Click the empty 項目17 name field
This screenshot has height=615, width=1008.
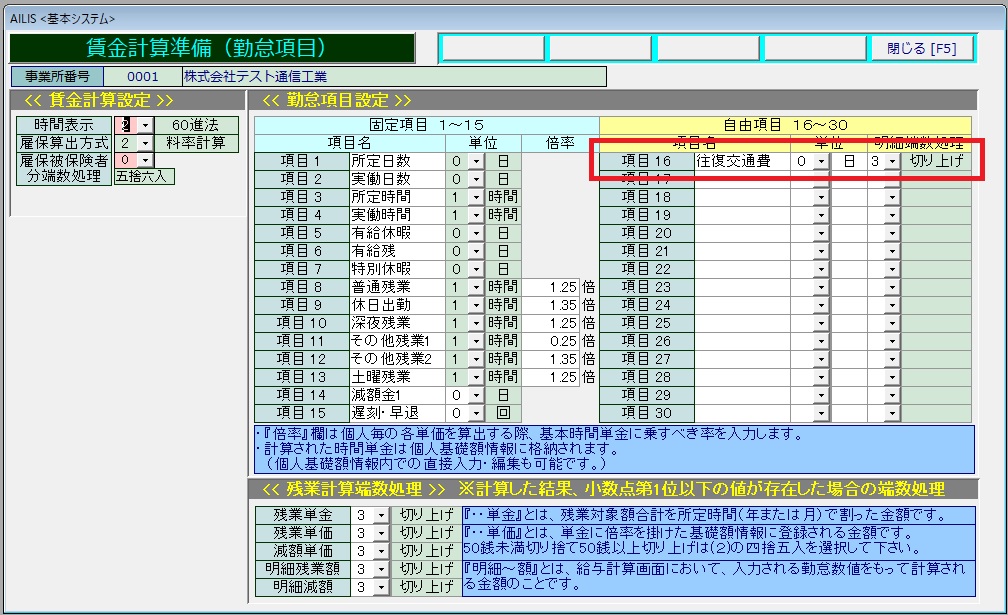742,179
